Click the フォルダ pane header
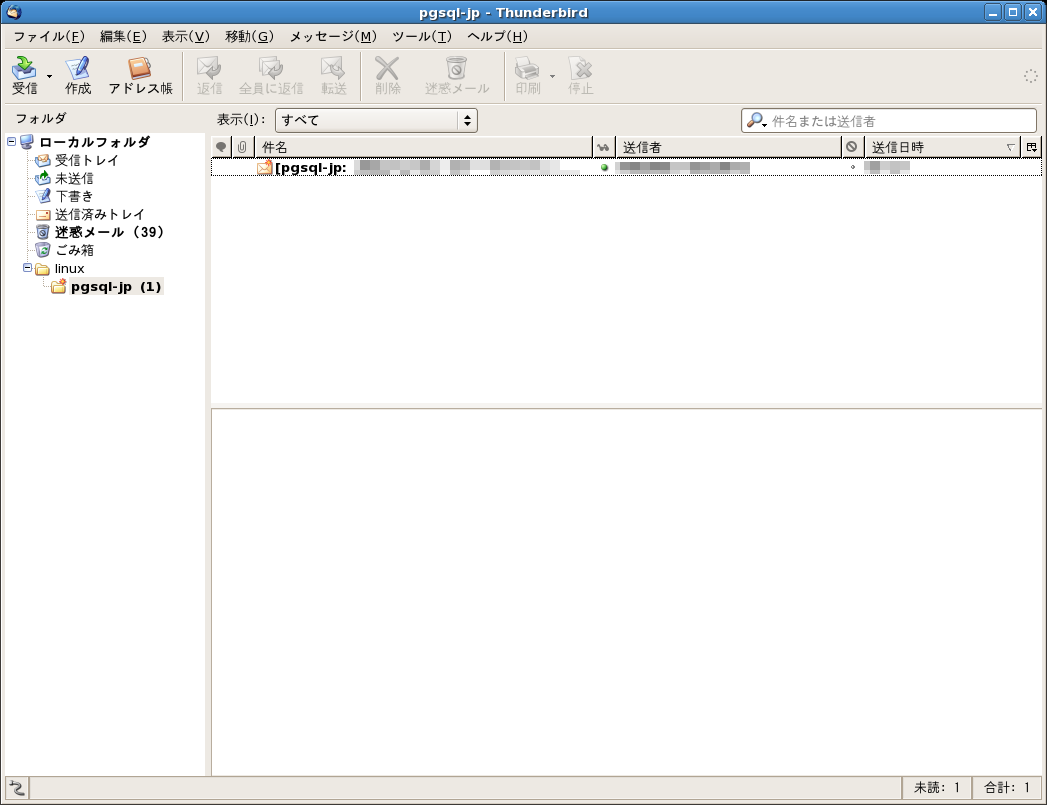1047x805 pixels. pos(41,118)
